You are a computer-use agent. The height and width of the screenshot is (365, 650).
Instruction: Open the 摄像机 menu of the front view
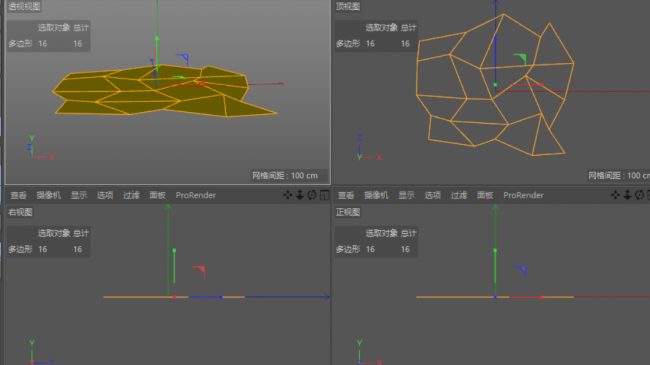376,195
